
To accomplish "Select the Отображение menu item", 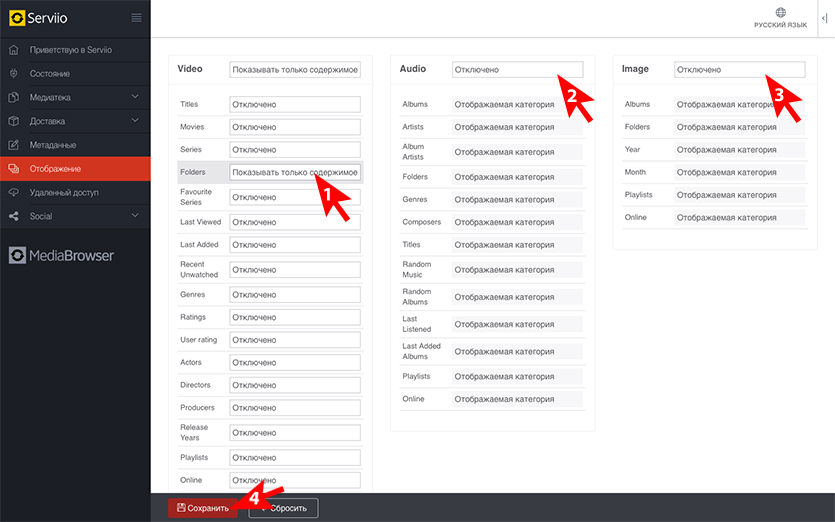I will coord(75,169).
